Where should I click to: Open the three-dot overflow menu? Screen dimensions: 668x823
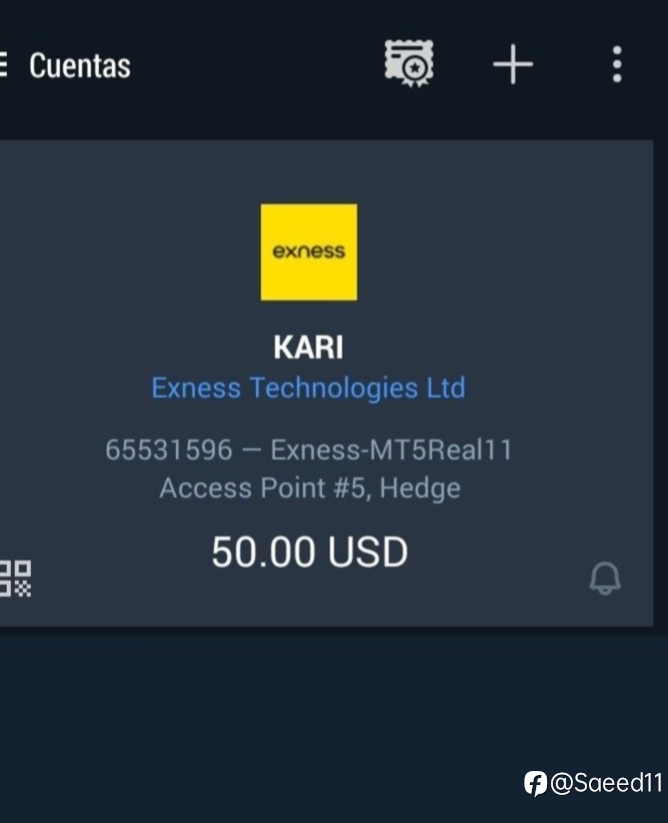[617, 64]
